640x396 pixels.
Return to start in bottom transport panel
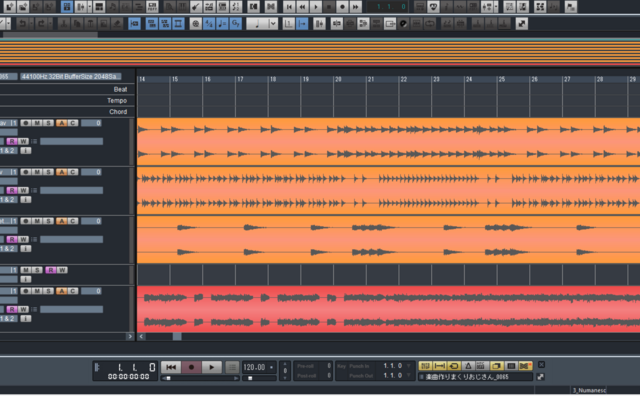pyautogui.click(x=171, y=367)
